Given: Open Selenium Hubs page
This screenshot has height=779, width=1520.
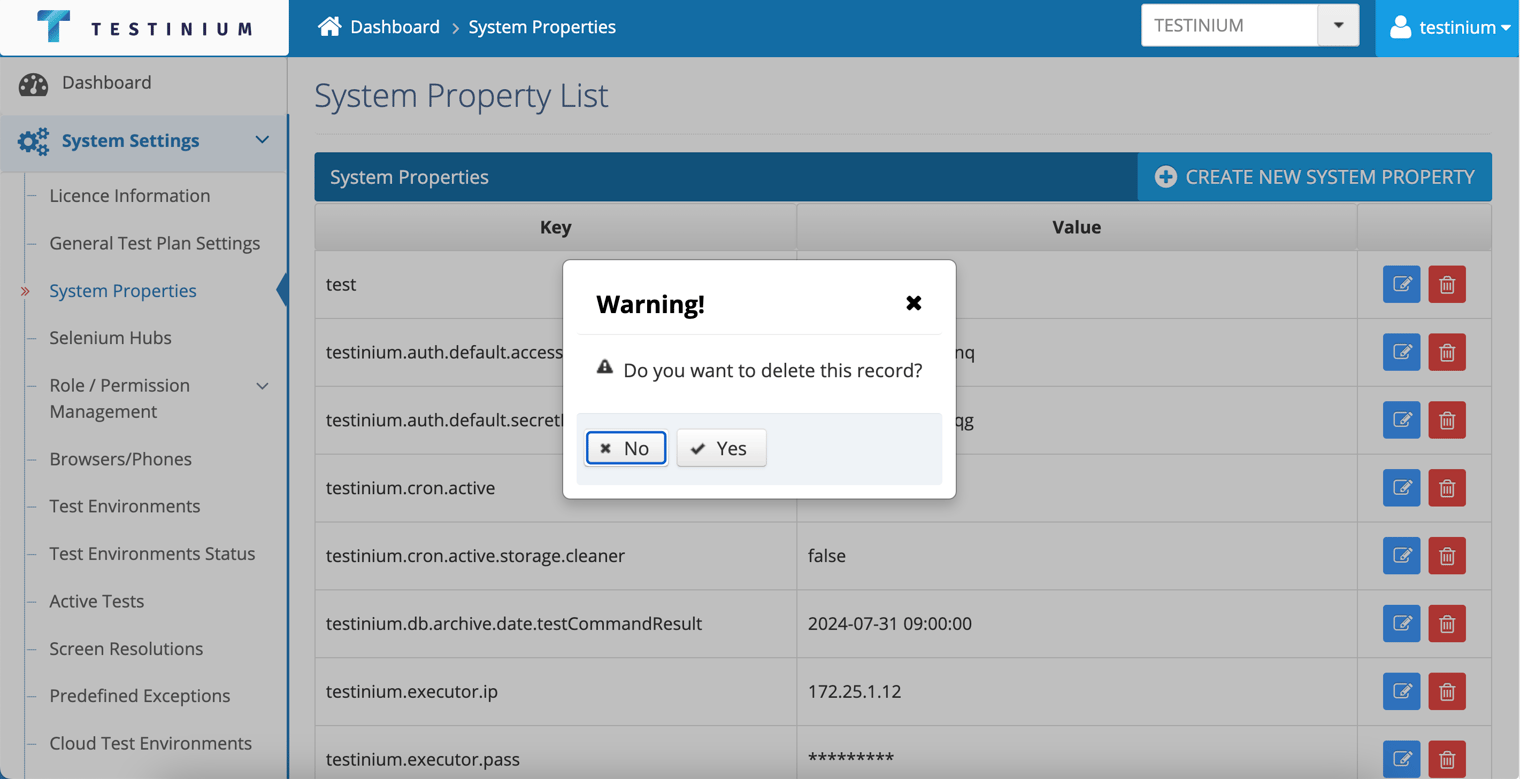Looking at the screenshot, I should 110,338.
